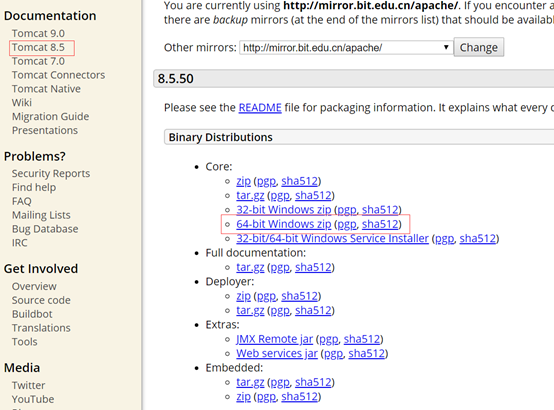The height and width of the screenshot is (410, 554).
Task: Open the Bug Database link
Action: point(45,229)
